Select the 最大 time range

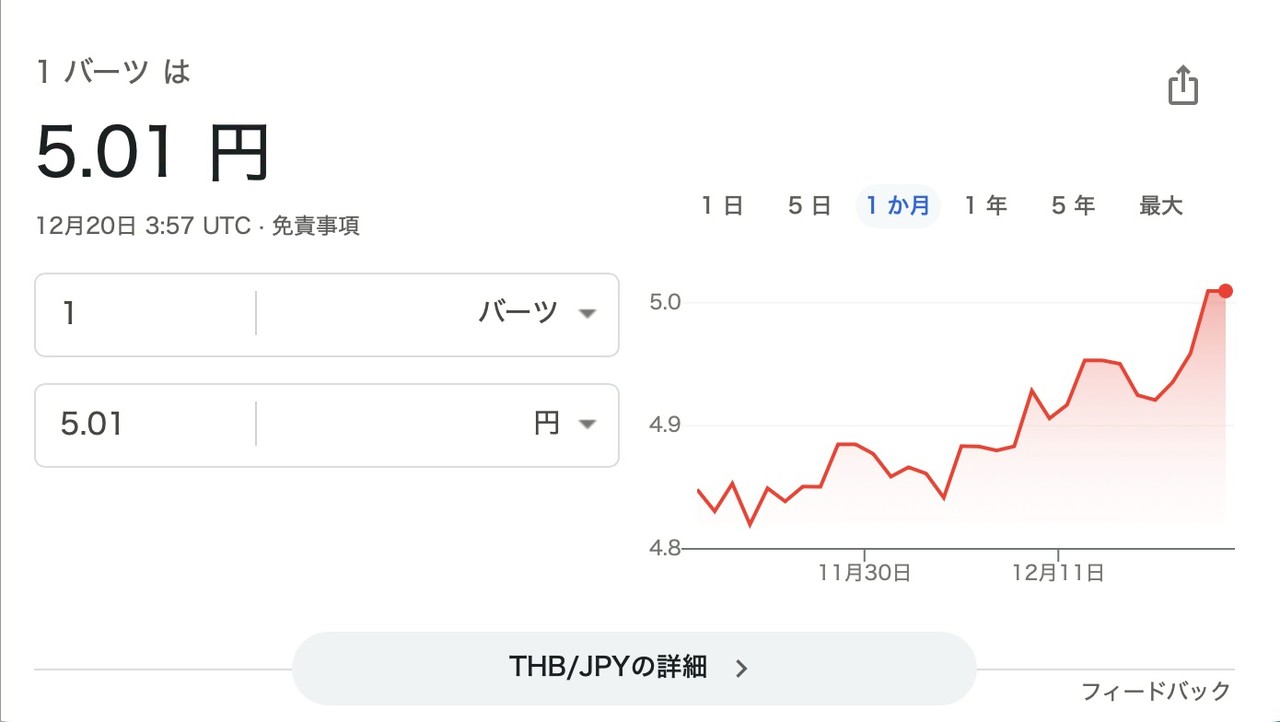point(1160,206)
